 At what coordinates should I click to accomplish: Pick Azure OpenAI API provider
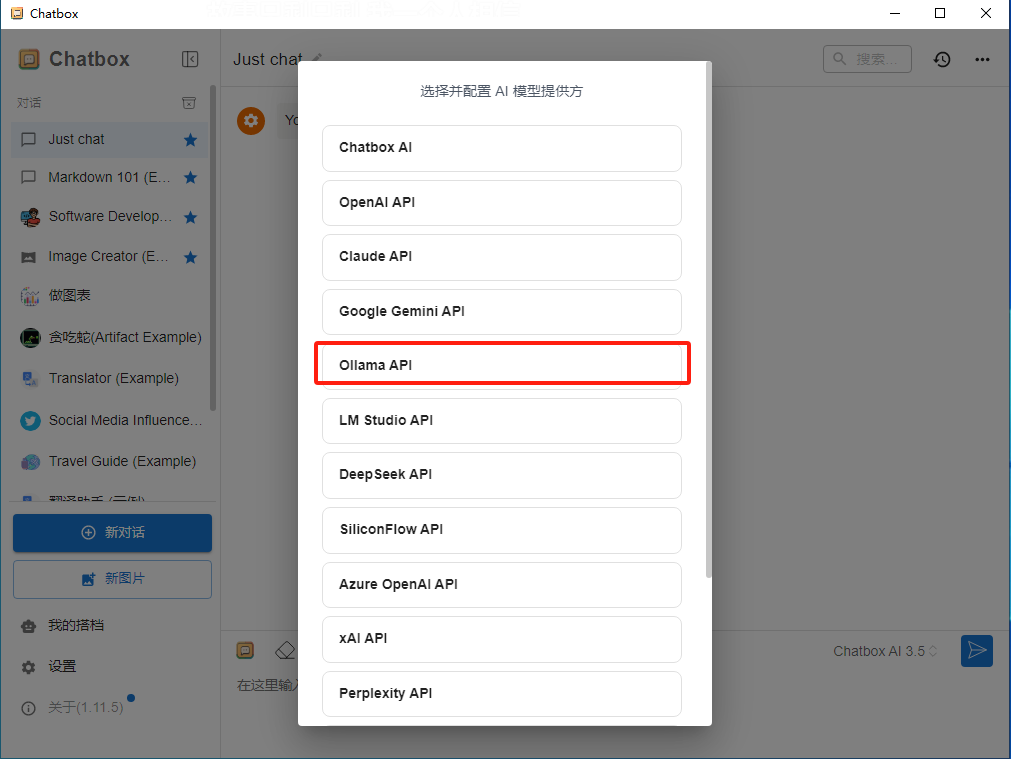pyautogui.click(x=502, y=585)
